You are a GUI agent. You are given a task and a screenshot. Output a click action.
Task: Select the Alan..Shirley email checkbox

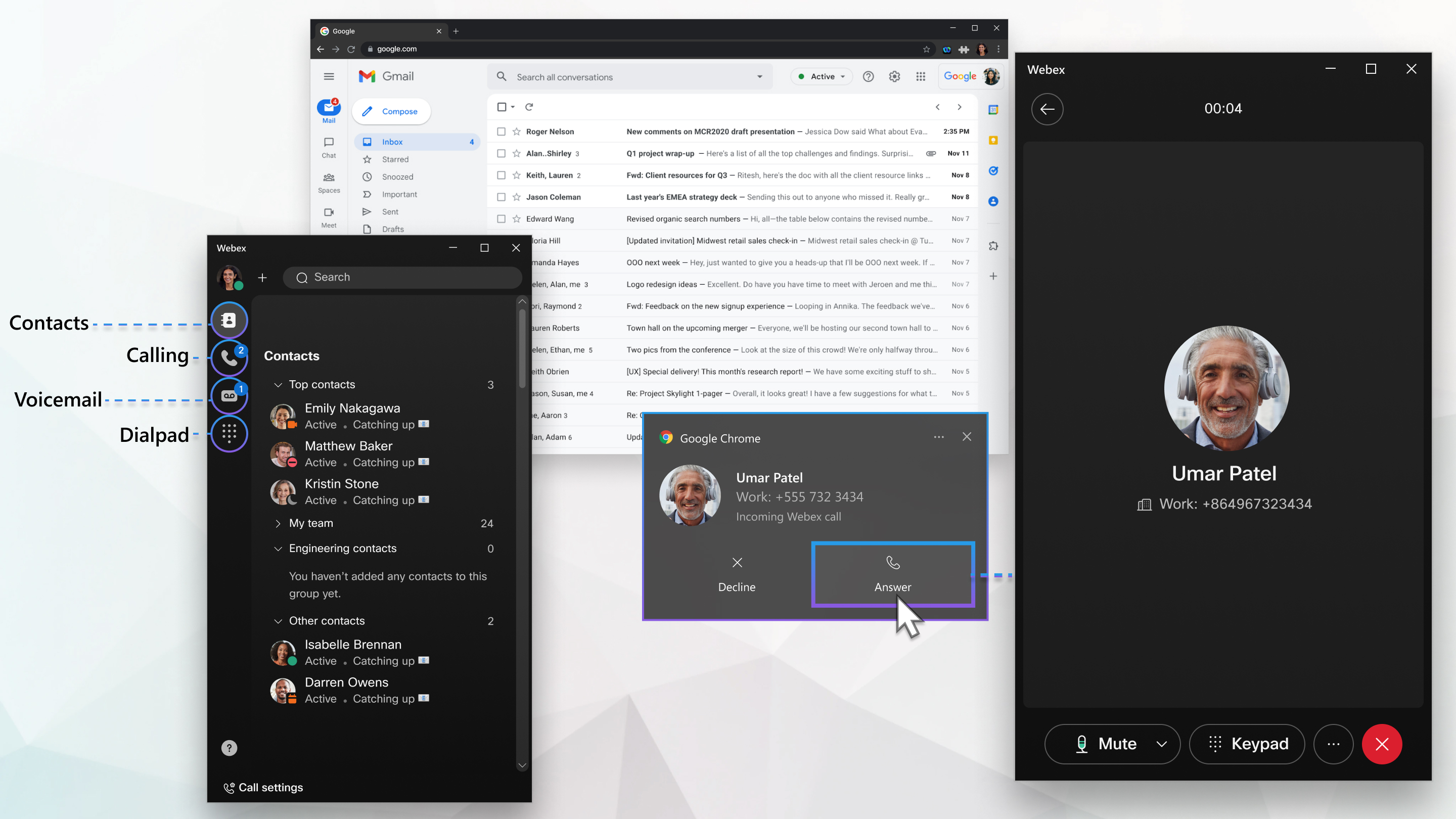pyautogui.click(x=501, y=153)
